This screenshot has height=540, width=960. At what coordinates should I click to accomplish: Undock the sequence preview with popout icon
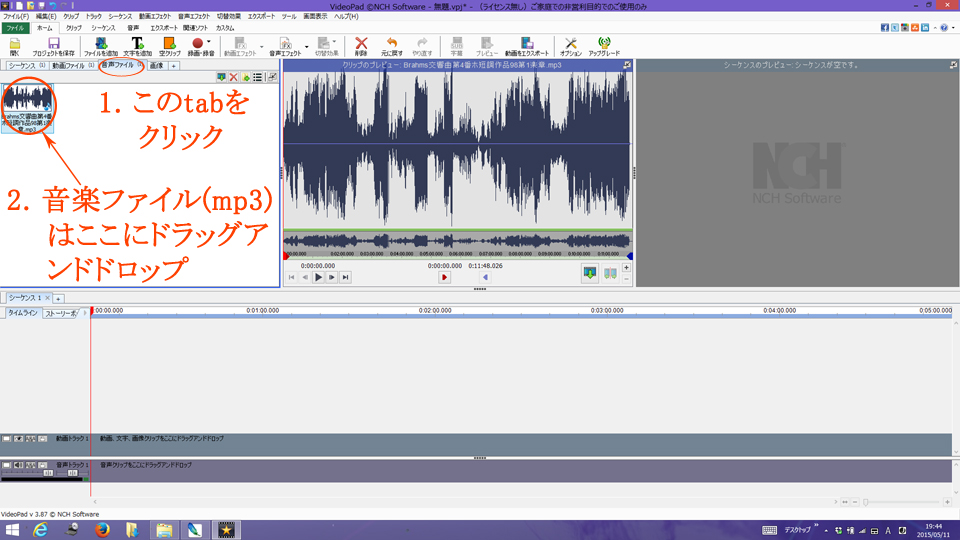point(953,64)
